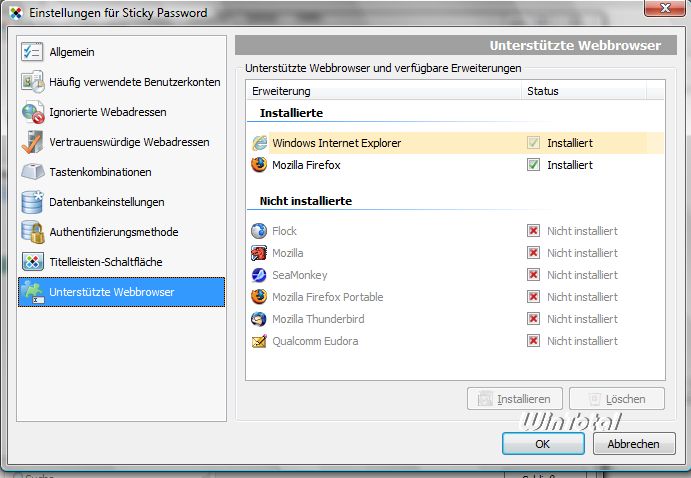691x478 pixels.
Task: Open Häufig verwendete Benutzerkonten settings
Action: tap(121, 82)
